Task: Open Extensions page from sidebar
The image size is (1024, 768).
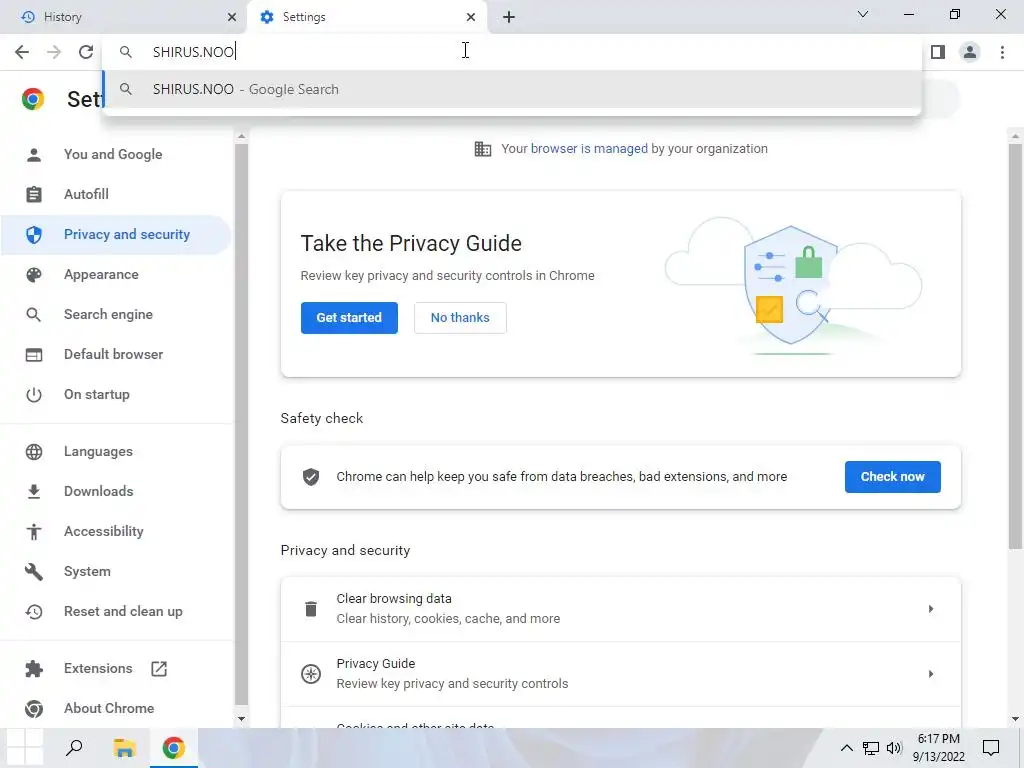Action: click(116, 668)
